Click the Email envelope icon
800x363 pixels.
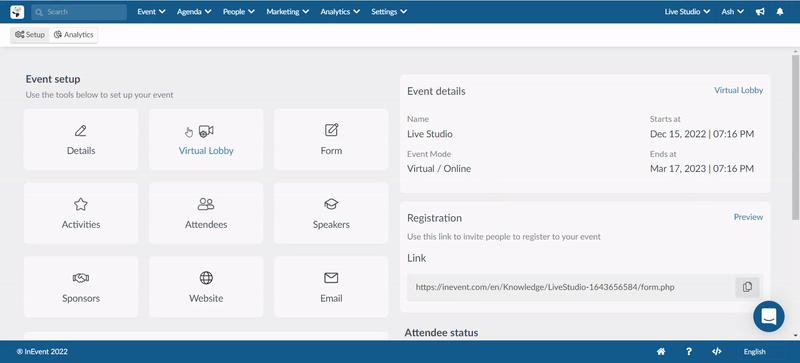[x=331, y=278]
